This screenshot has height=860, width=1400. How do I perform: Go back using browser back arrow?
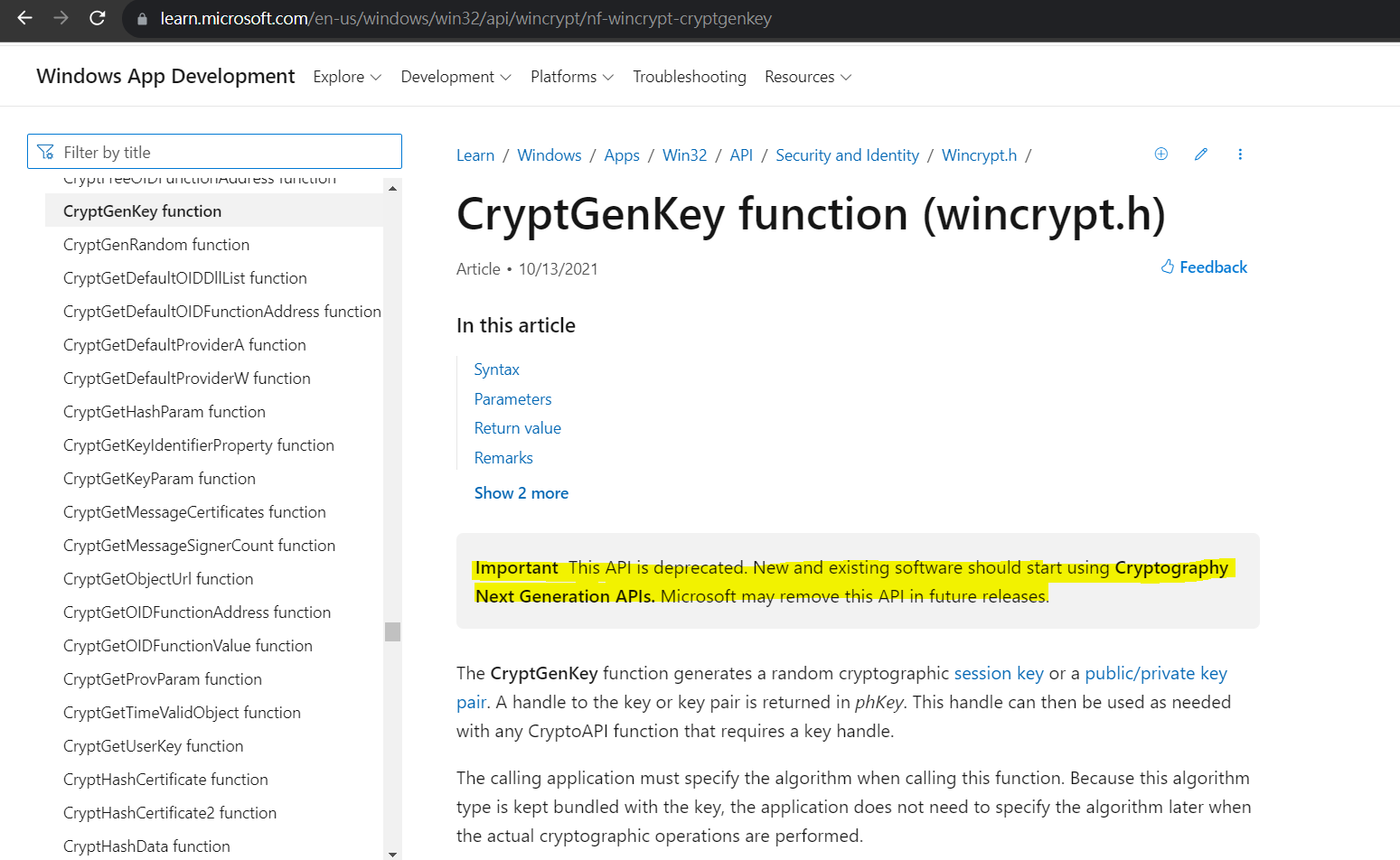point(24,18)
